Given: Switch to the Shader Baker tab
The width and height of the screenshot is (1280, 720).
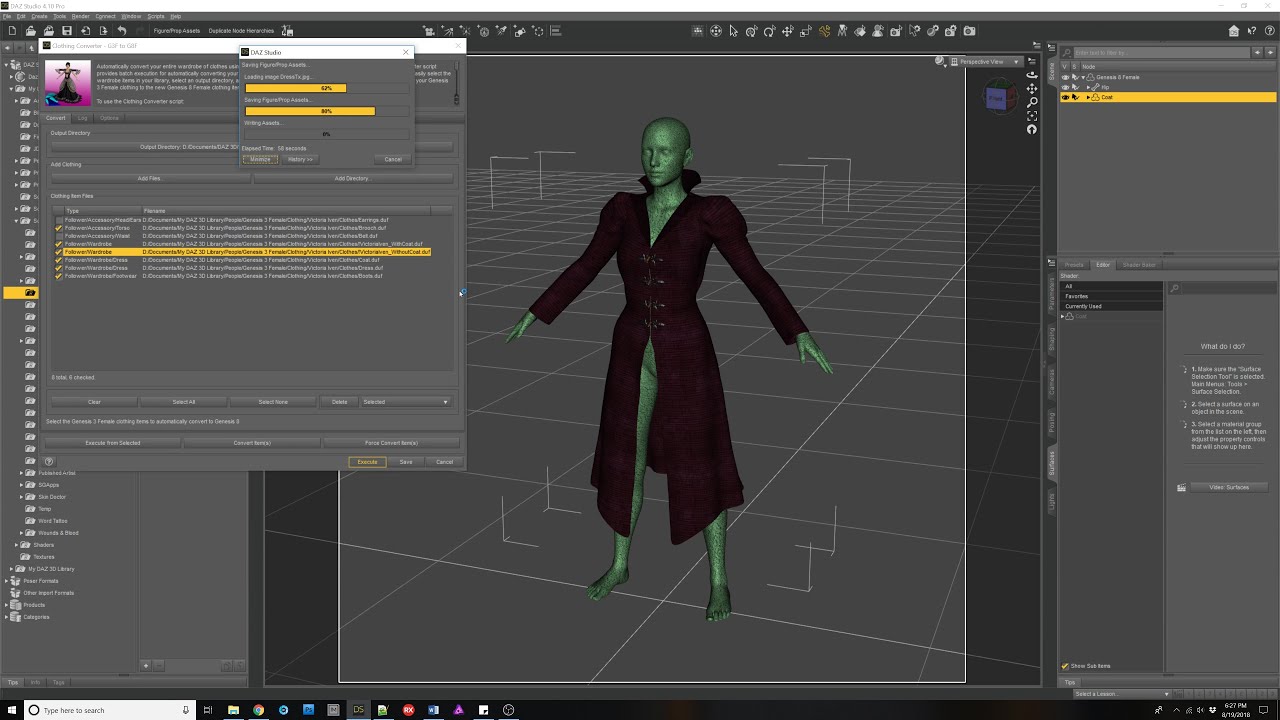Looking at the screenshot, I should click(1139, 265).
